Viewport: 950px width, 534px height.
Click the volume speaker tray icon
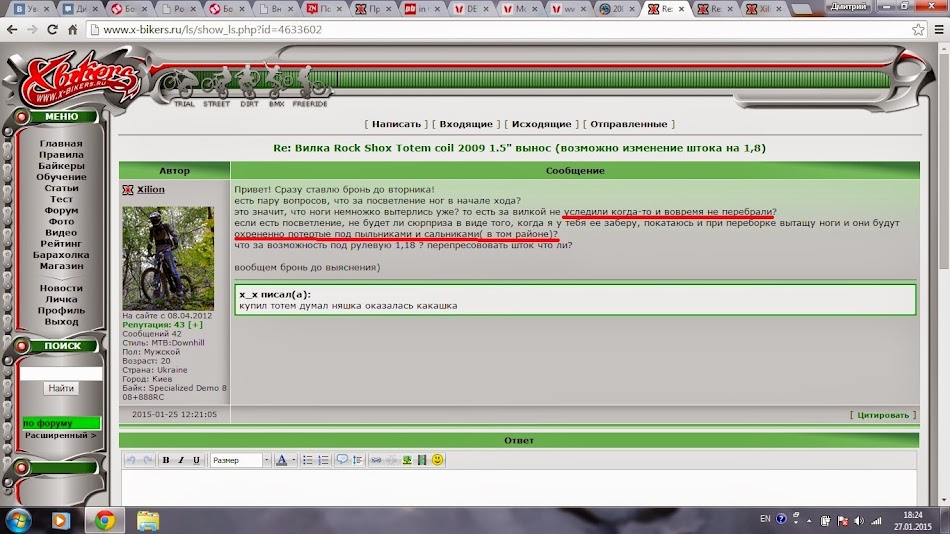[x=859, y=521]
